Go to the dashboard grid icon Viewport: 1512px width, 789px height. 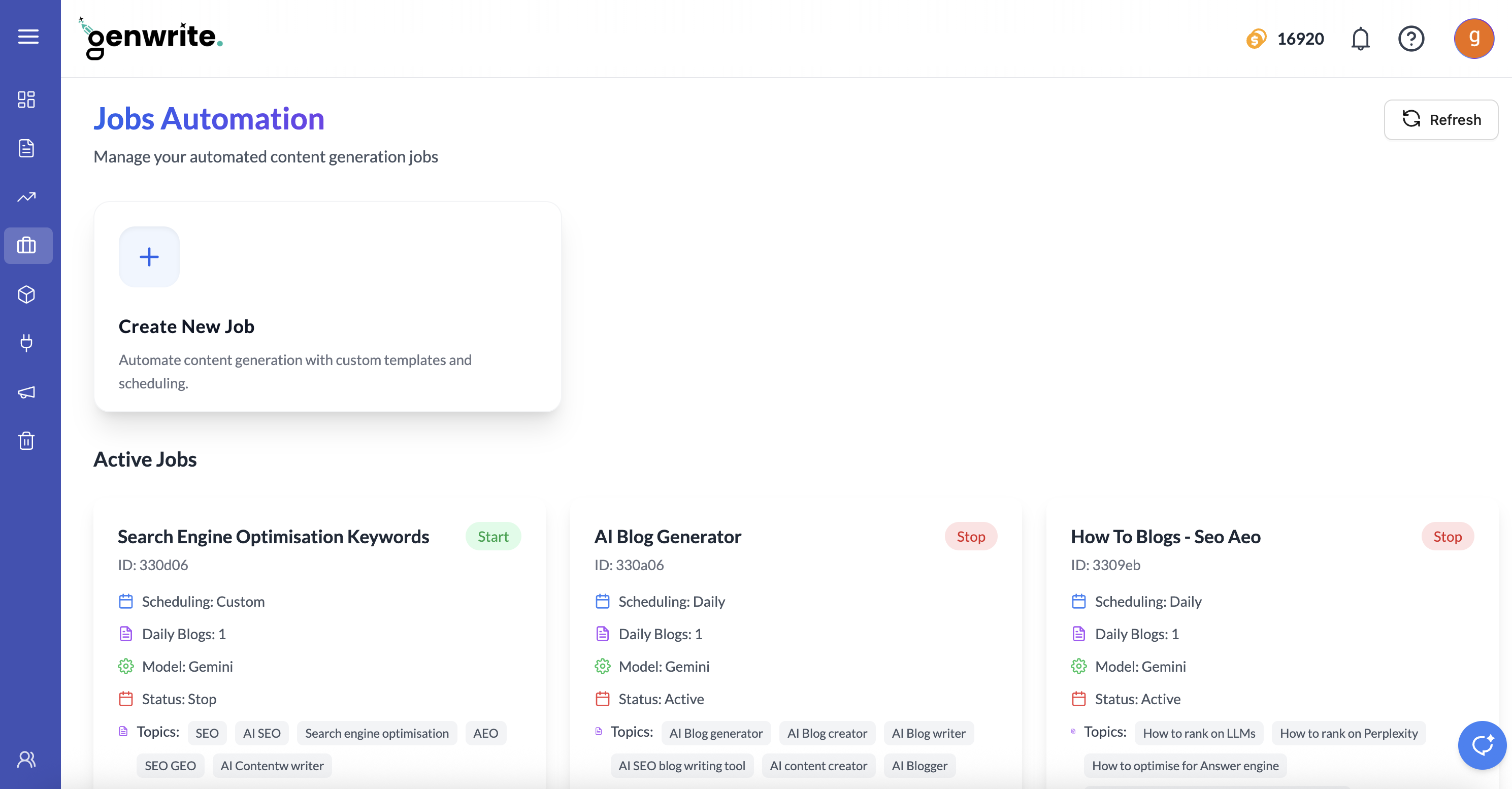coord(26,99)
